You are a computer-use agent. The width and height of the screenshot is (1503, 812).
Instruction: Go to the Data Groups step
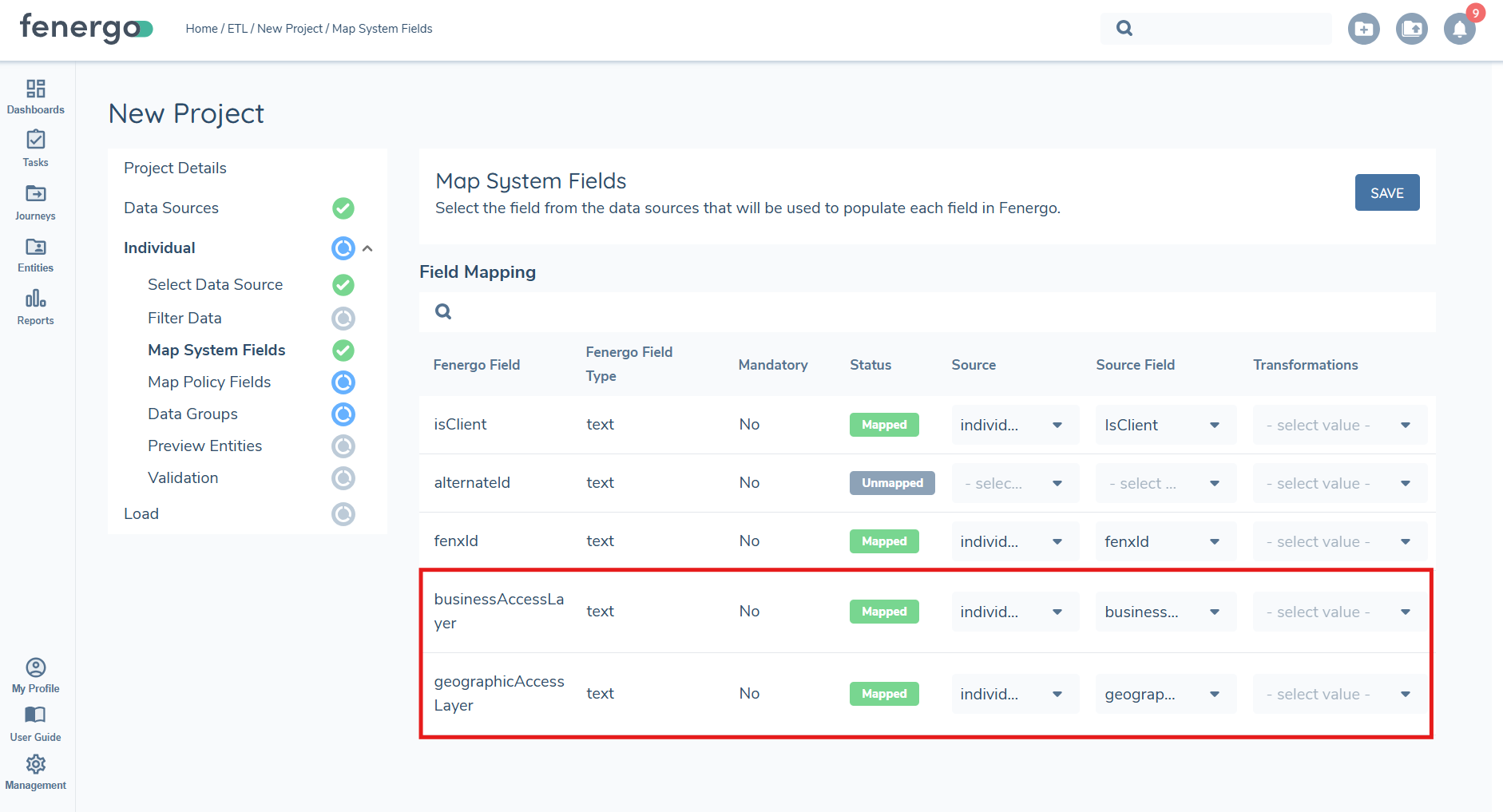point(192,414)
